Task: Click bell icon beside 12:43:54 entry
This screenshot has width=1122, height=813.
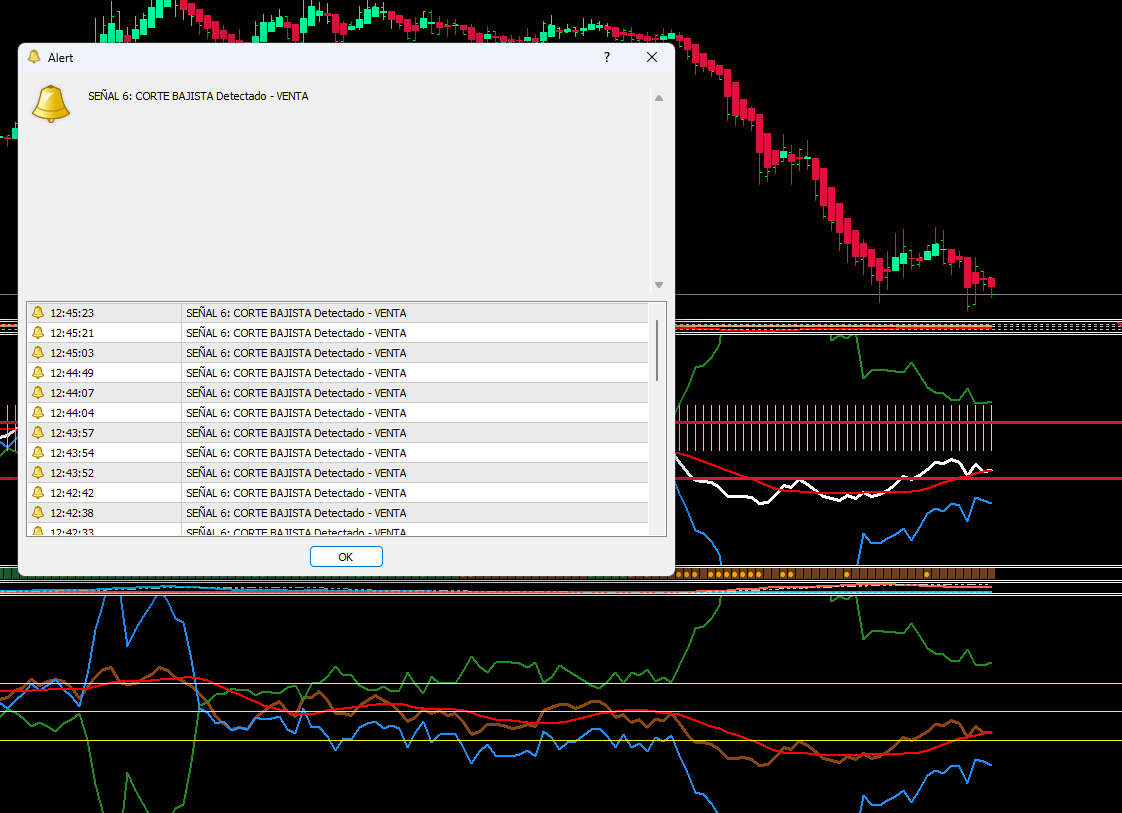Action: [38, 453]
